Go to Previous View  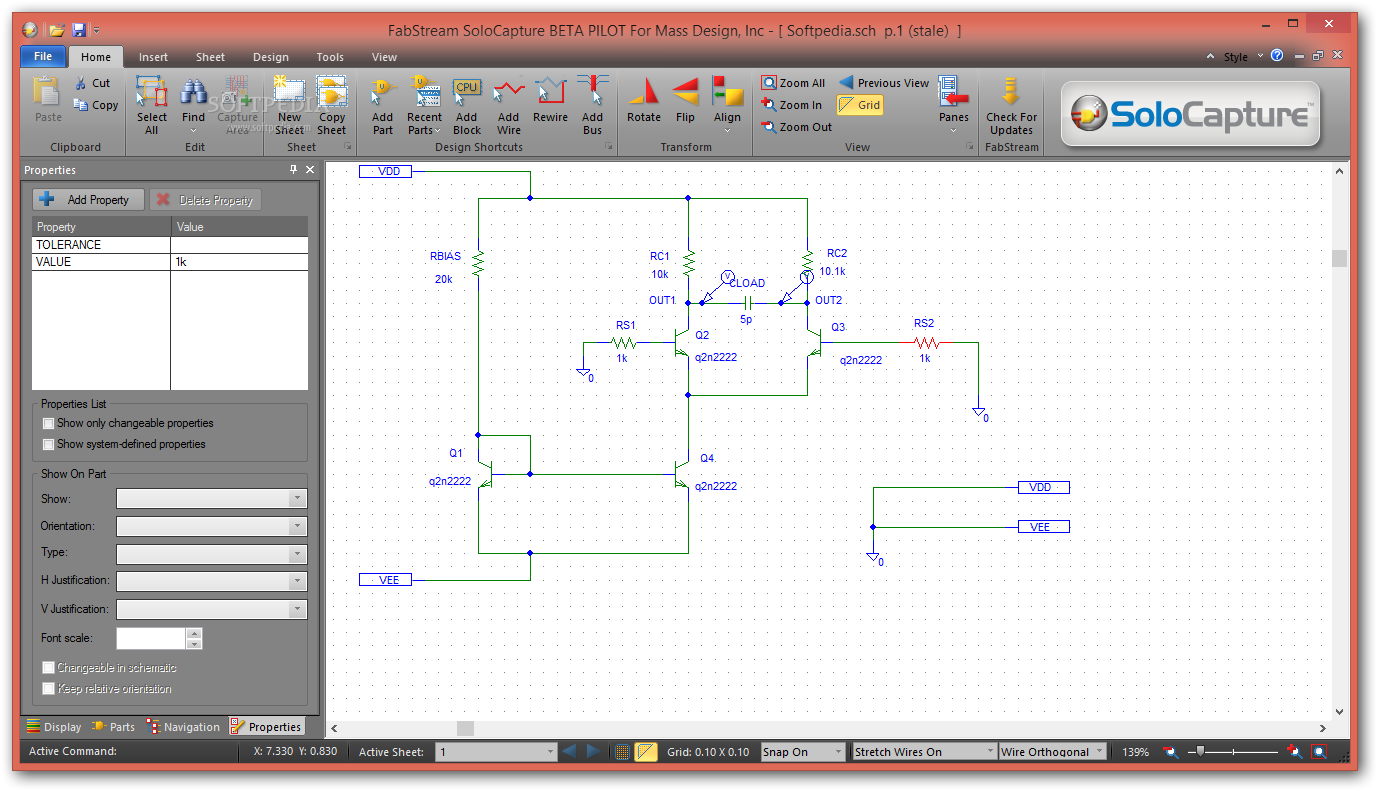[x=884, y=83]
